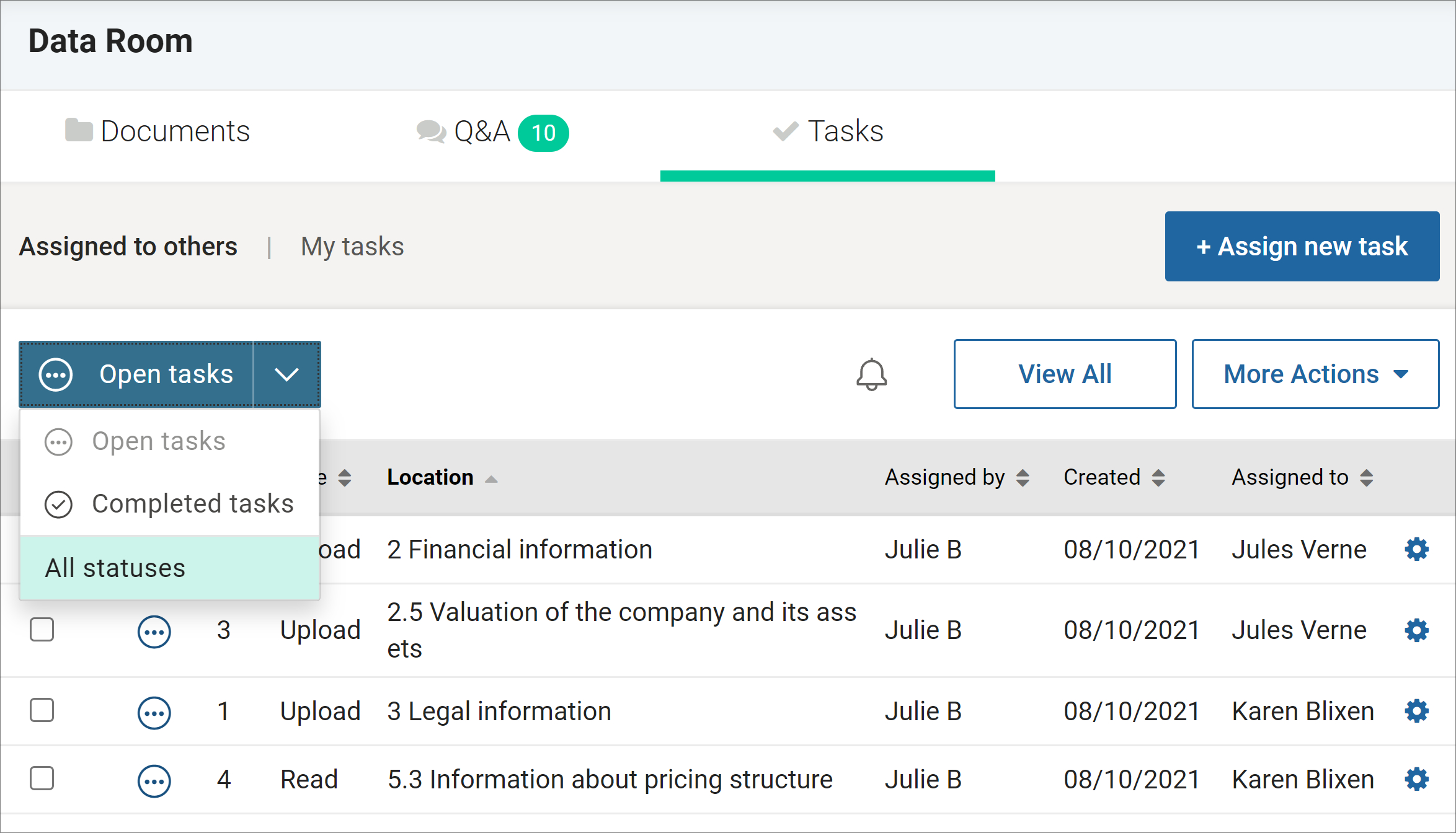The width and height of the screenshot is (1456, 833).
Task: Open gear settings for 2 Financial information row
Action: pyautogui.click(x=1416, y=549)
